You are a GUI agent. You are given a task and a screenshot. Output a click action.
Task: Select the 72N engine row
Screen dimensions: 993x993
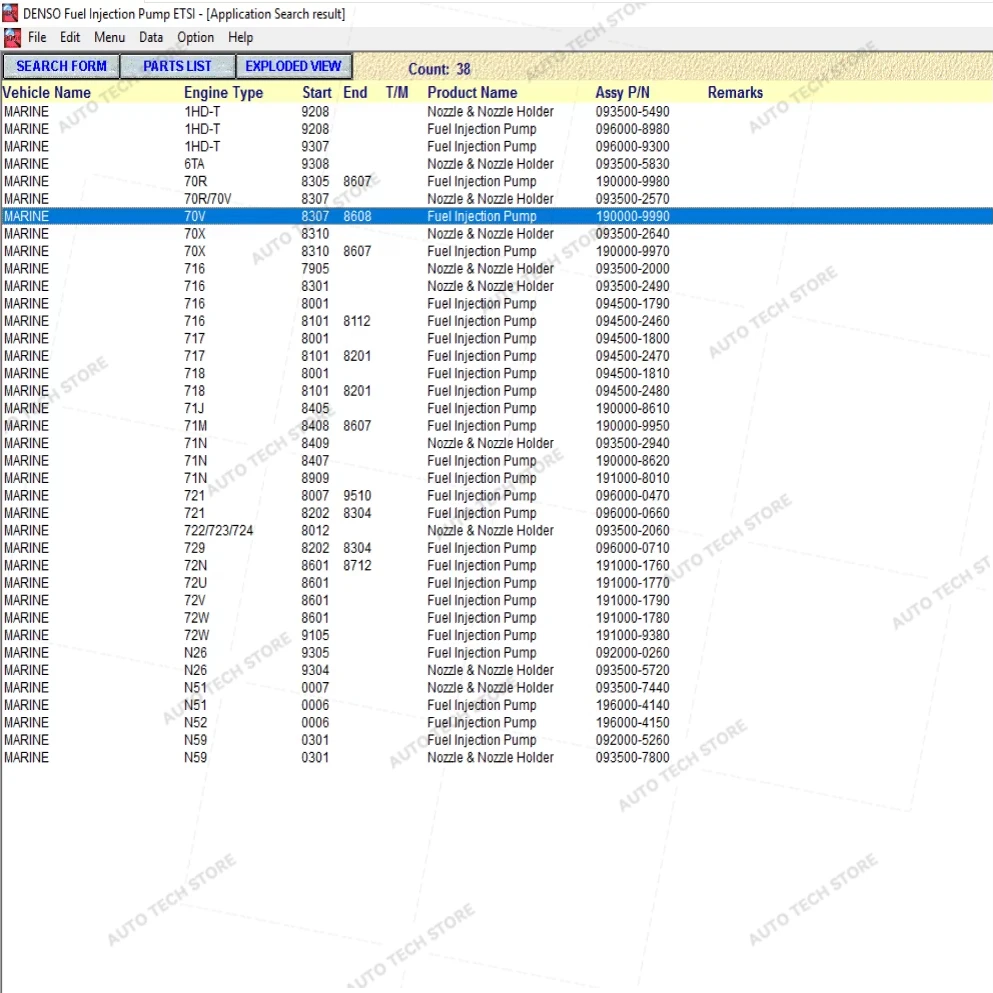click(496, 566)
